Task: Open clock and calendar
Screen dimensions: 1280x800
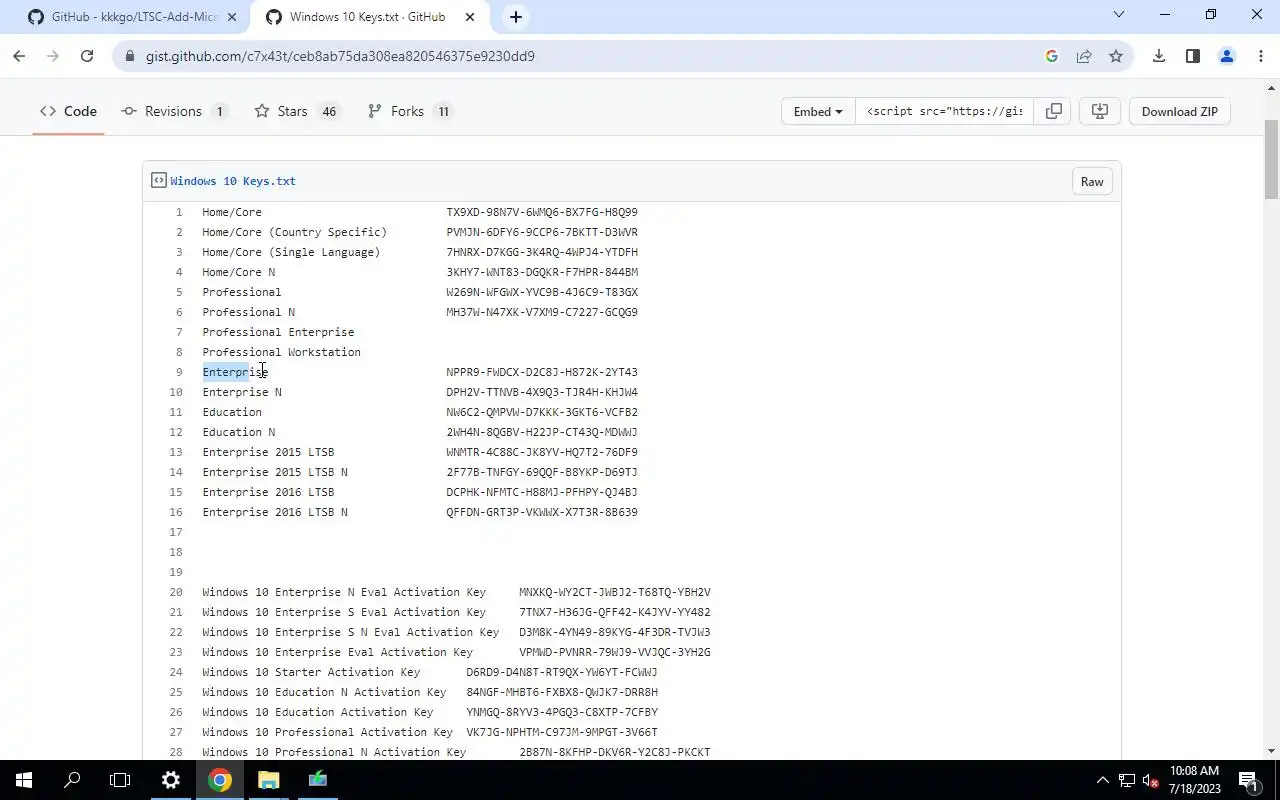Action: click(x=1194, y=780)
